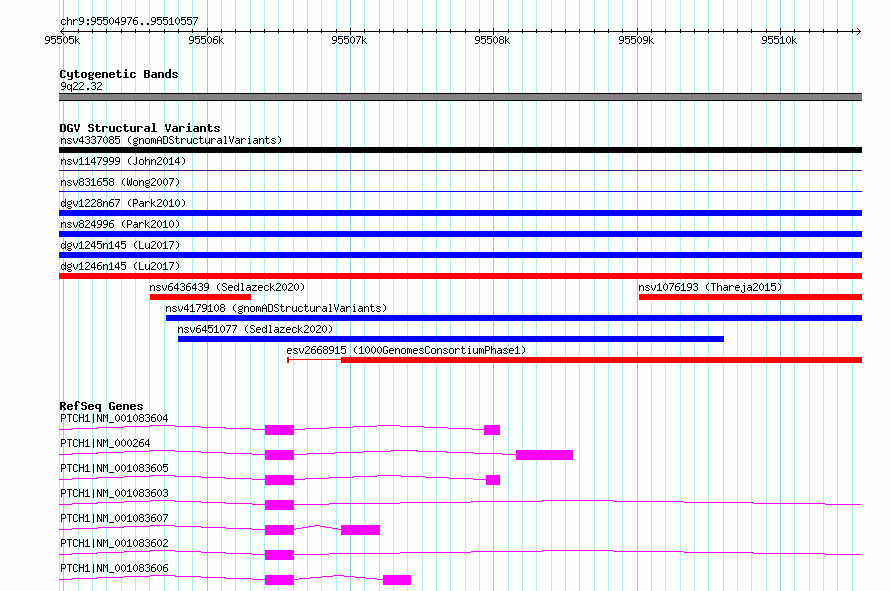The image size is (890, 591).
Task: Click the nsv1076193 (Thareja2015) label
Action: (x=710, y=287)
